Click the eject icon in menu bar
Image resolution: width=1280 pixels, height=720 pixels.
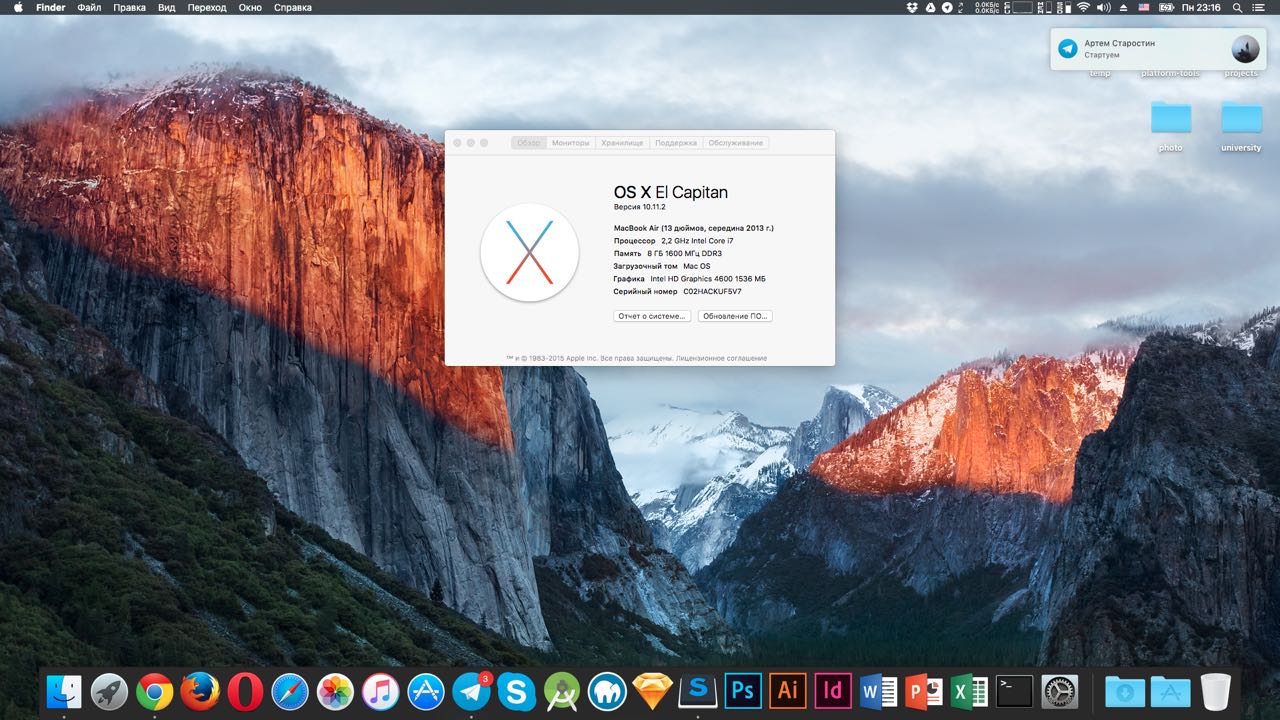pos(1124,7)
